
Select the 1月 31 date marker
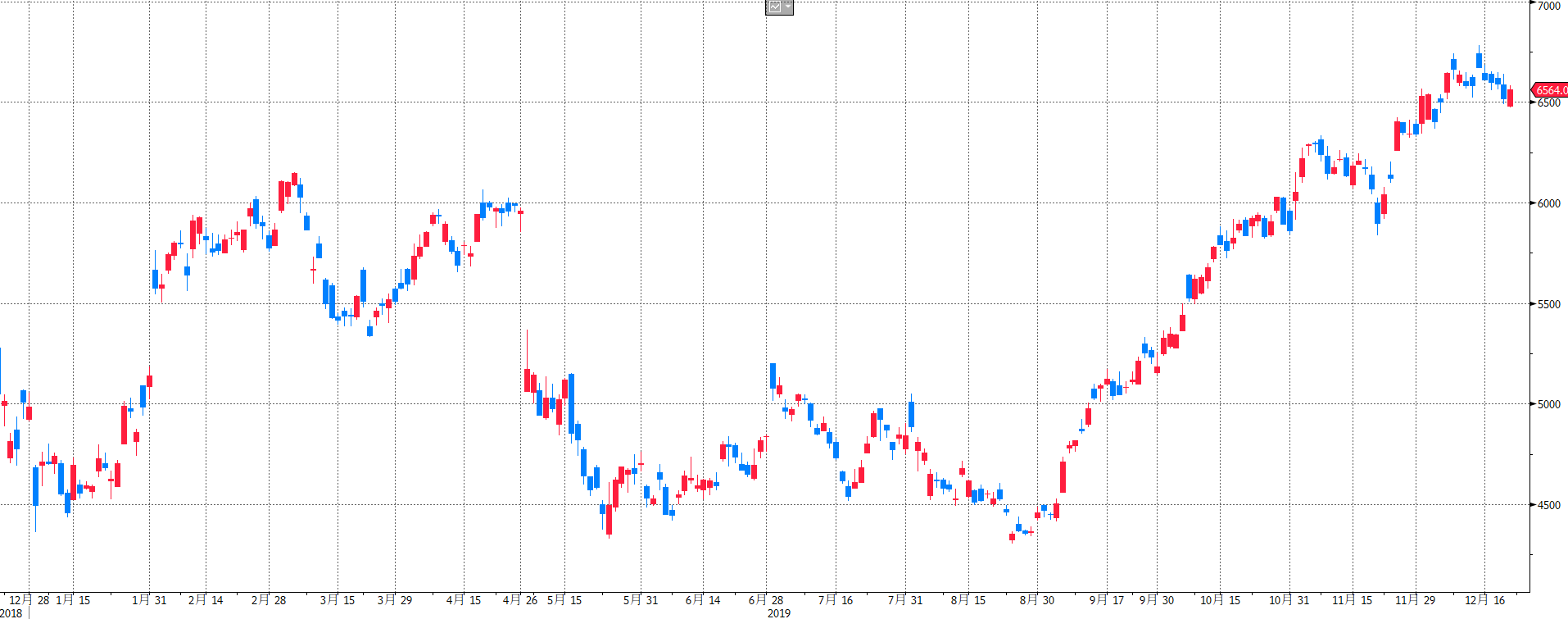point(149,600)
